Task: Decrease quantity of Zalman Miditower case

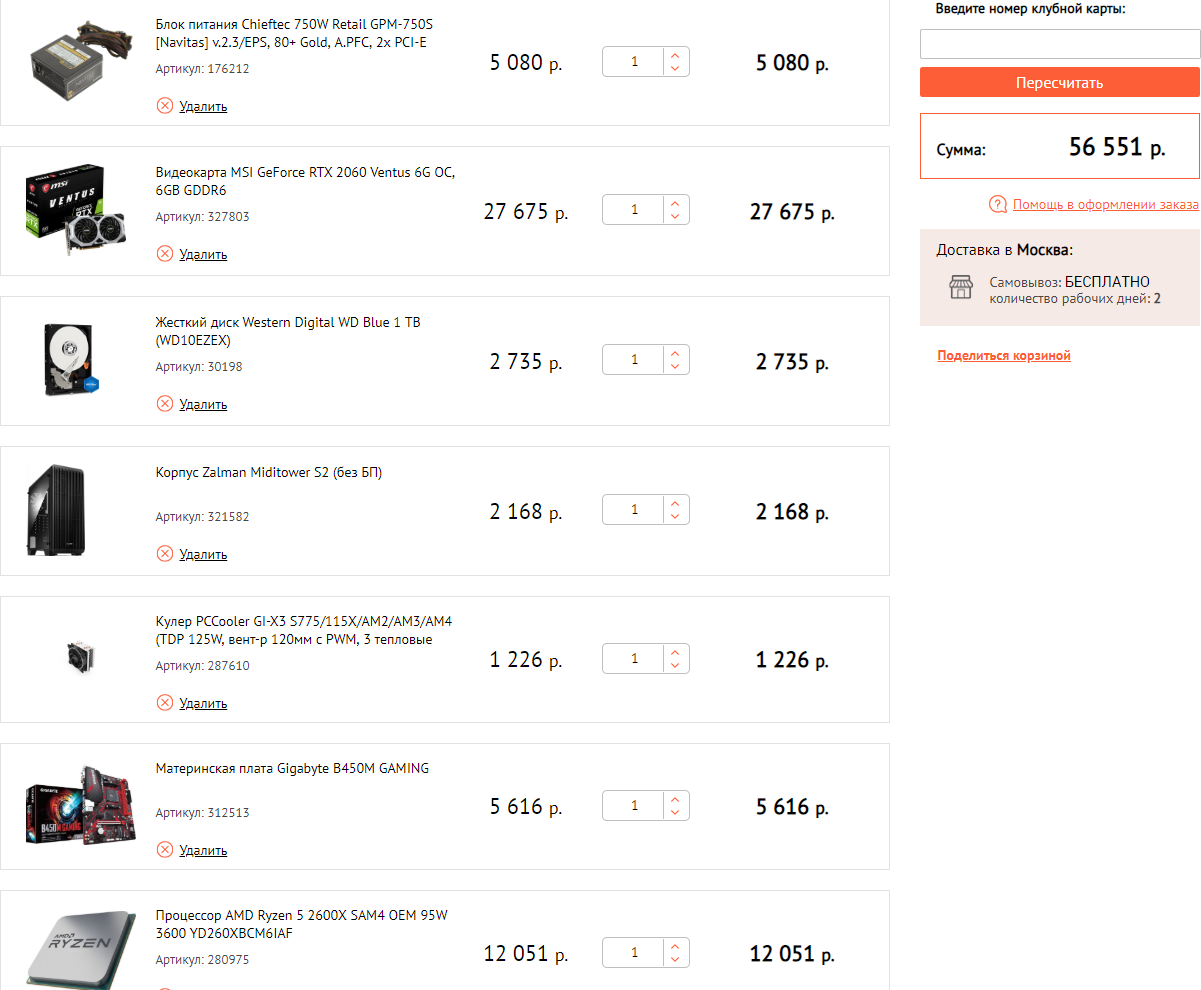Action: pyautogui.click(x=675, y=517)
